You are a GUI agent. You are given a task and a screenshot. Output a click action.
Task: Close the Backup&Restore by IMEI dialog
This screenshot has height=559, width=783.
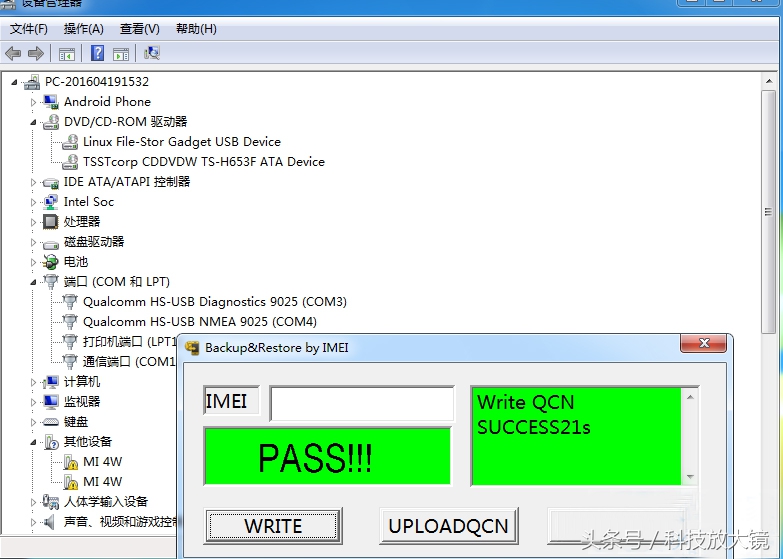[704, 343]
